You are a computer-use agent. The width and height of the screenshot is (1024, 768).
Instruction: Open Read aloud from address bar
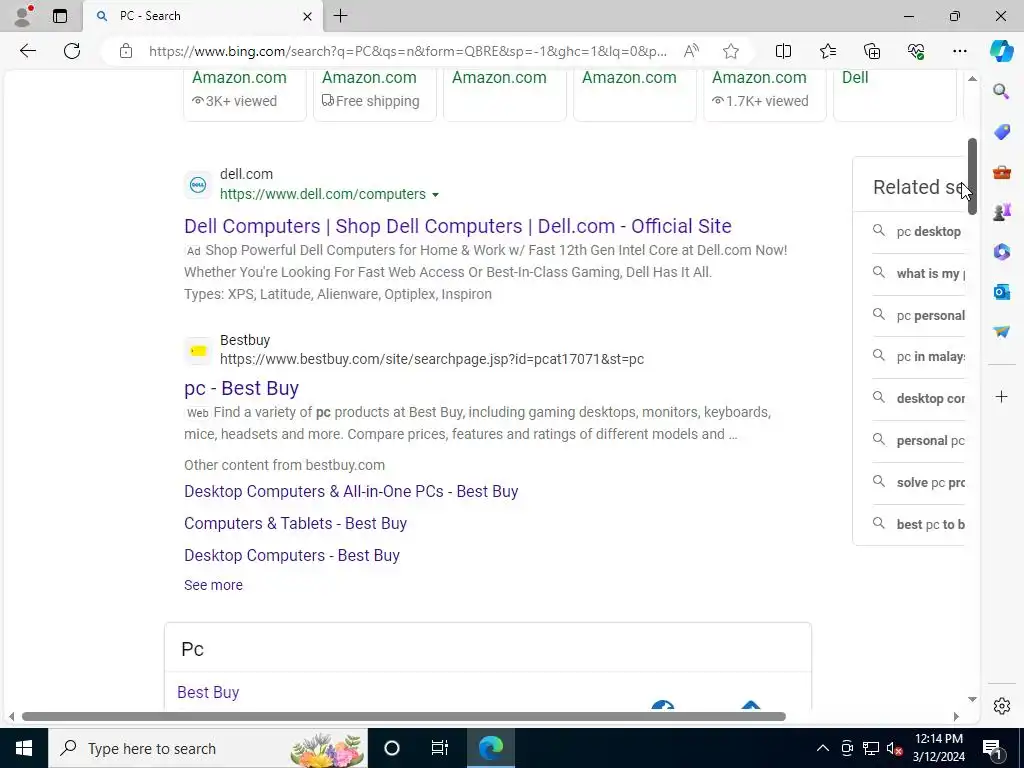point(691,51)
